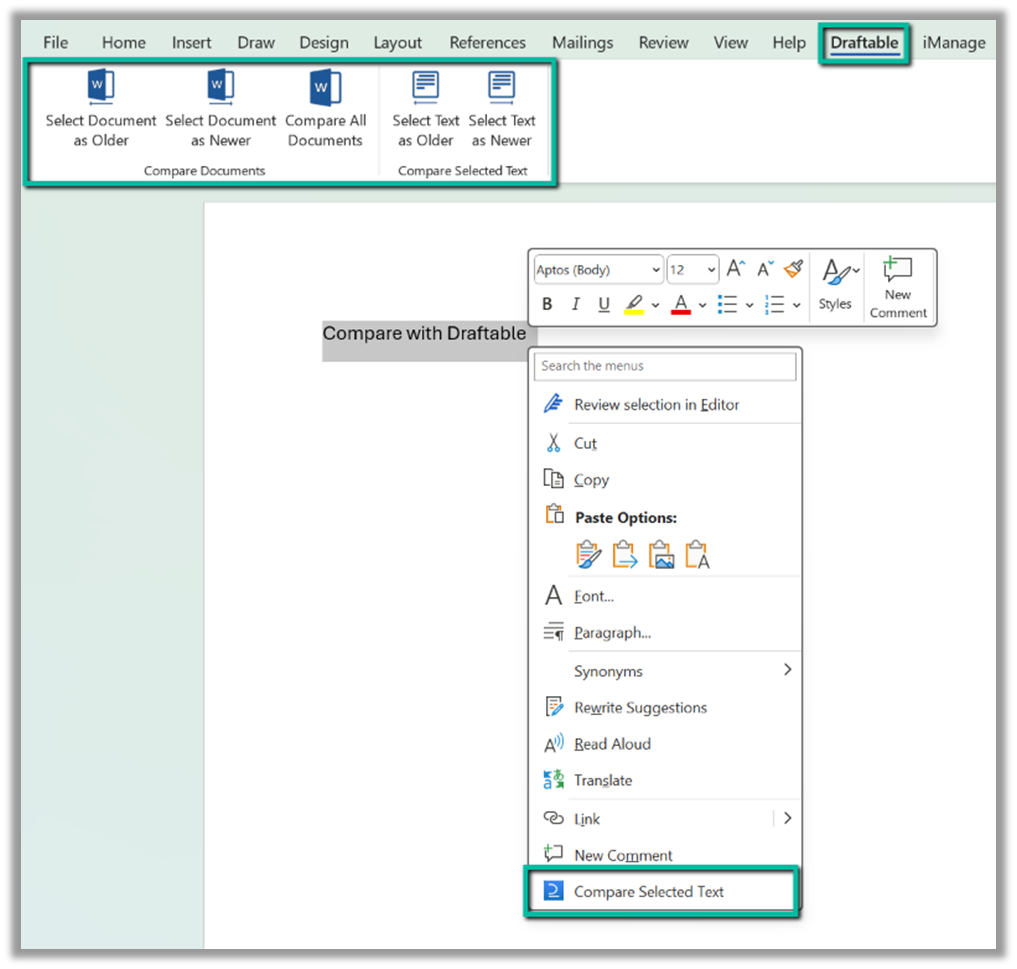Select Document as Newer in Draftable ribbon

tap(220, 110)
